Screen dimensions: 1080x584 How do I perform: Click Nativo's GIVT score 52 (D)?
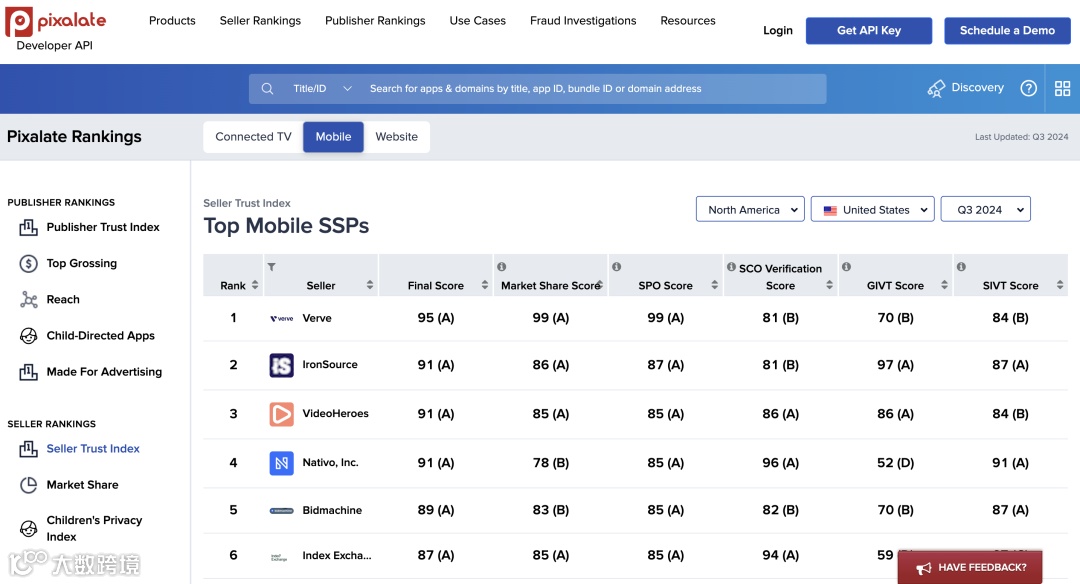pyautogui.click(x=895, y=463)
